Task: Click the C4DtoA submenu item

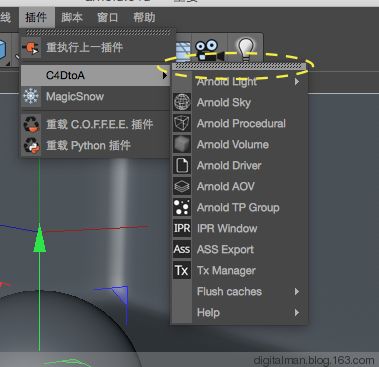Action: click(x=96, y=75)
